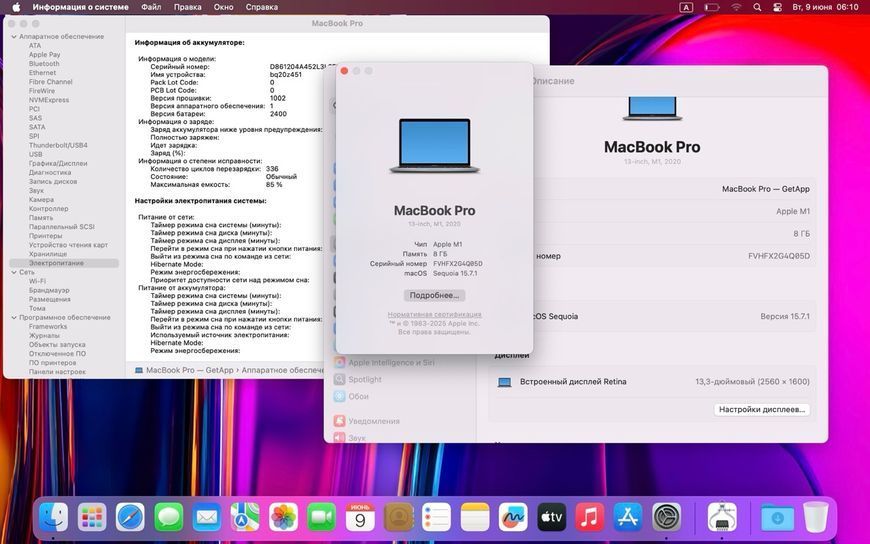Open the Trash in the Dock

pos(816,517)
